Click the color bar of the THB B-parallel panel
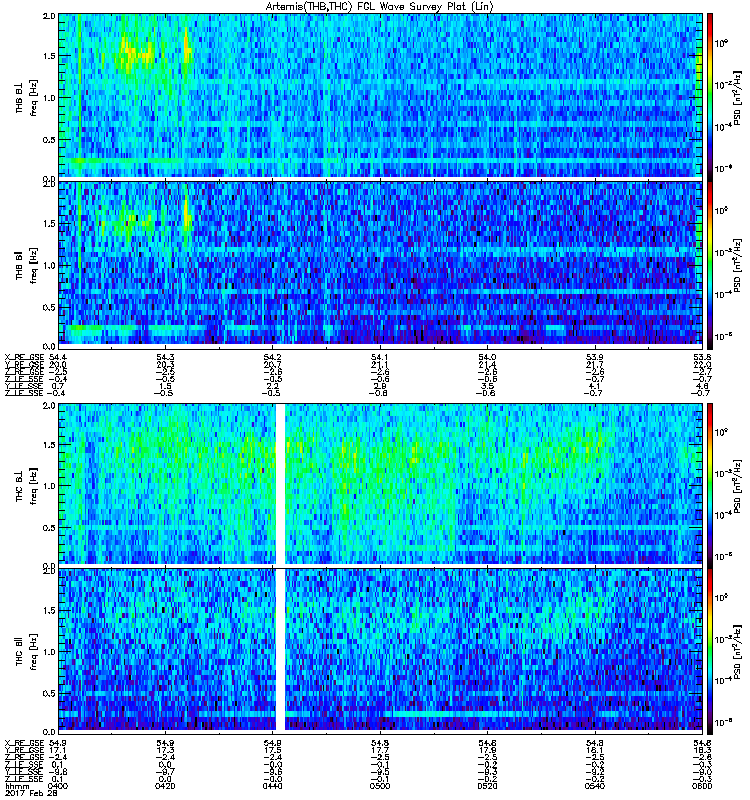This screenshot has width=750, height=800. (x=709, y=265)
